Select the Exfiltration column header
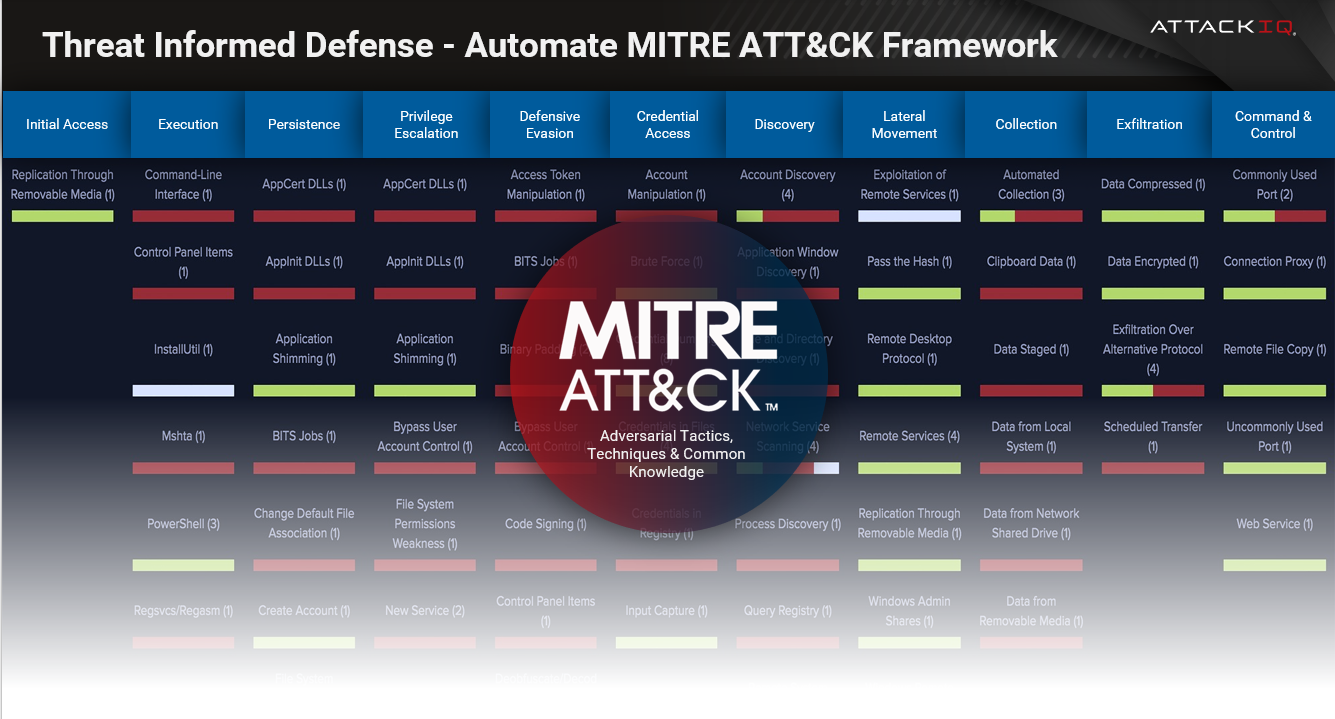Screen dimensions: 1335x719 (1149, 124)
